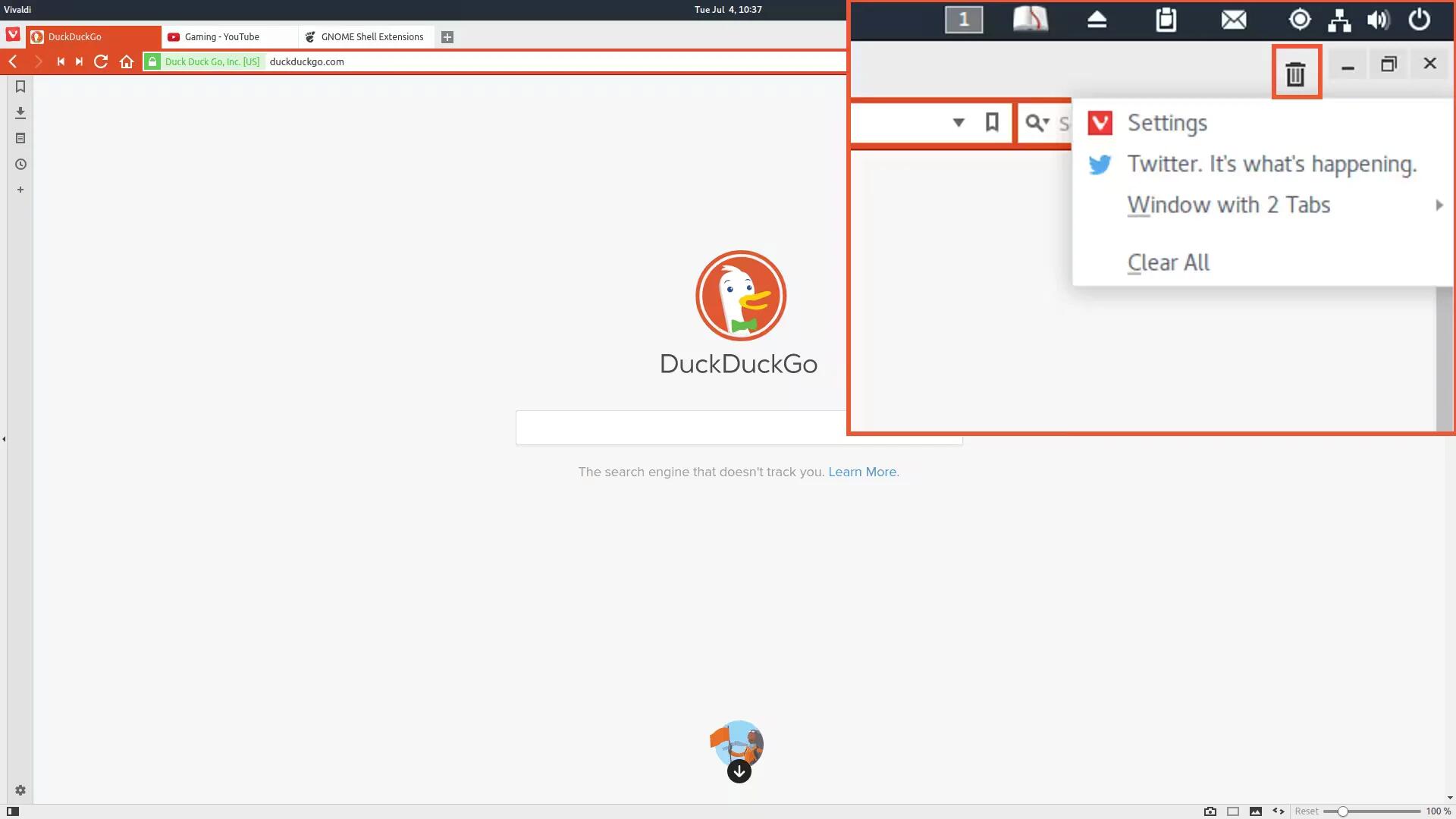Click the volume icon in system tray
Screen dimensions: 1456x819
pyautogui.click(x=1378, y=18)
